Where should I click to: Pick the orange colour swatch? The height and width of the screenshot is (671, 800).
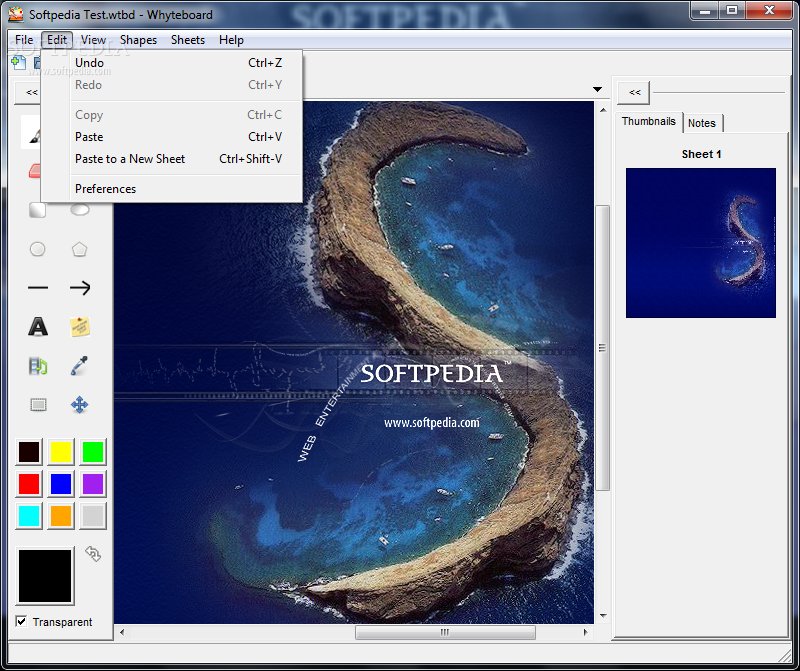pos(61,516)
